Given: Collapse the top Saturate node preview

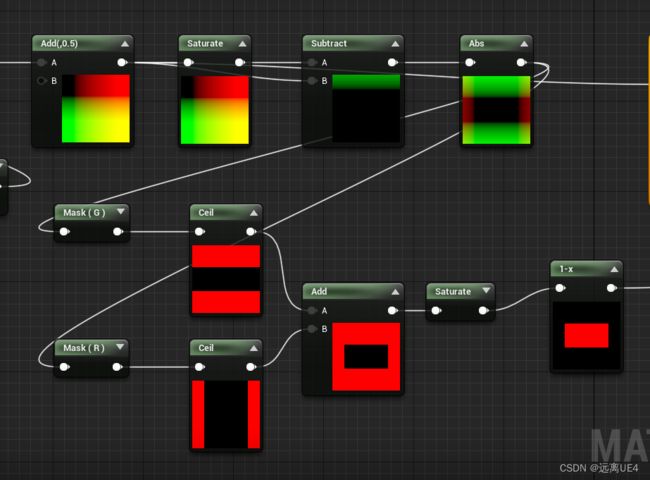Looking at the screenshot, I should click(x=243, y=44).
